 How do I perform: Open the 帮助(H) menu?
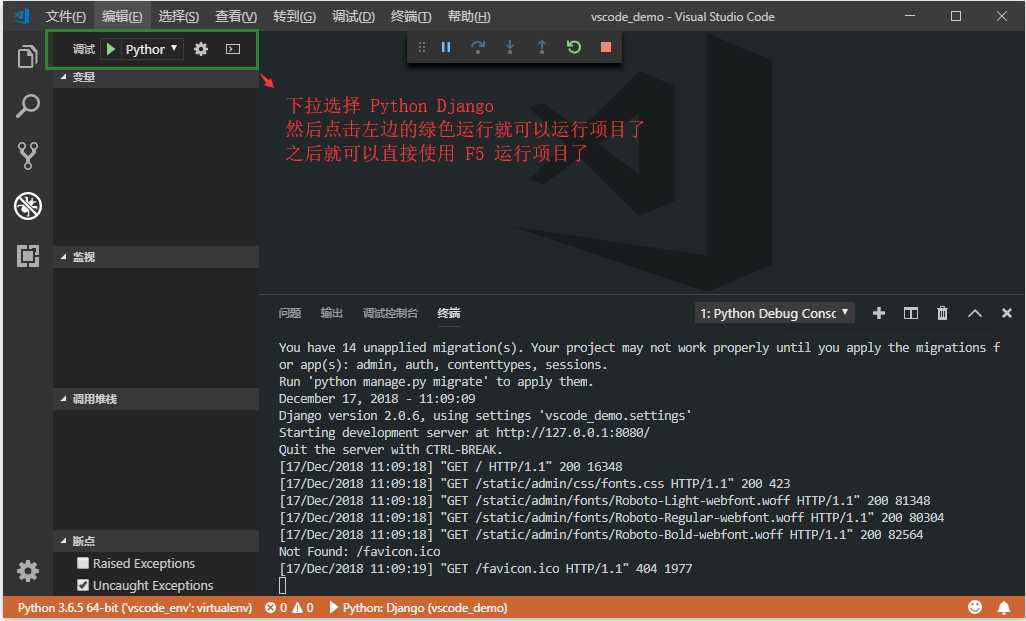click(x=469, y=16)
